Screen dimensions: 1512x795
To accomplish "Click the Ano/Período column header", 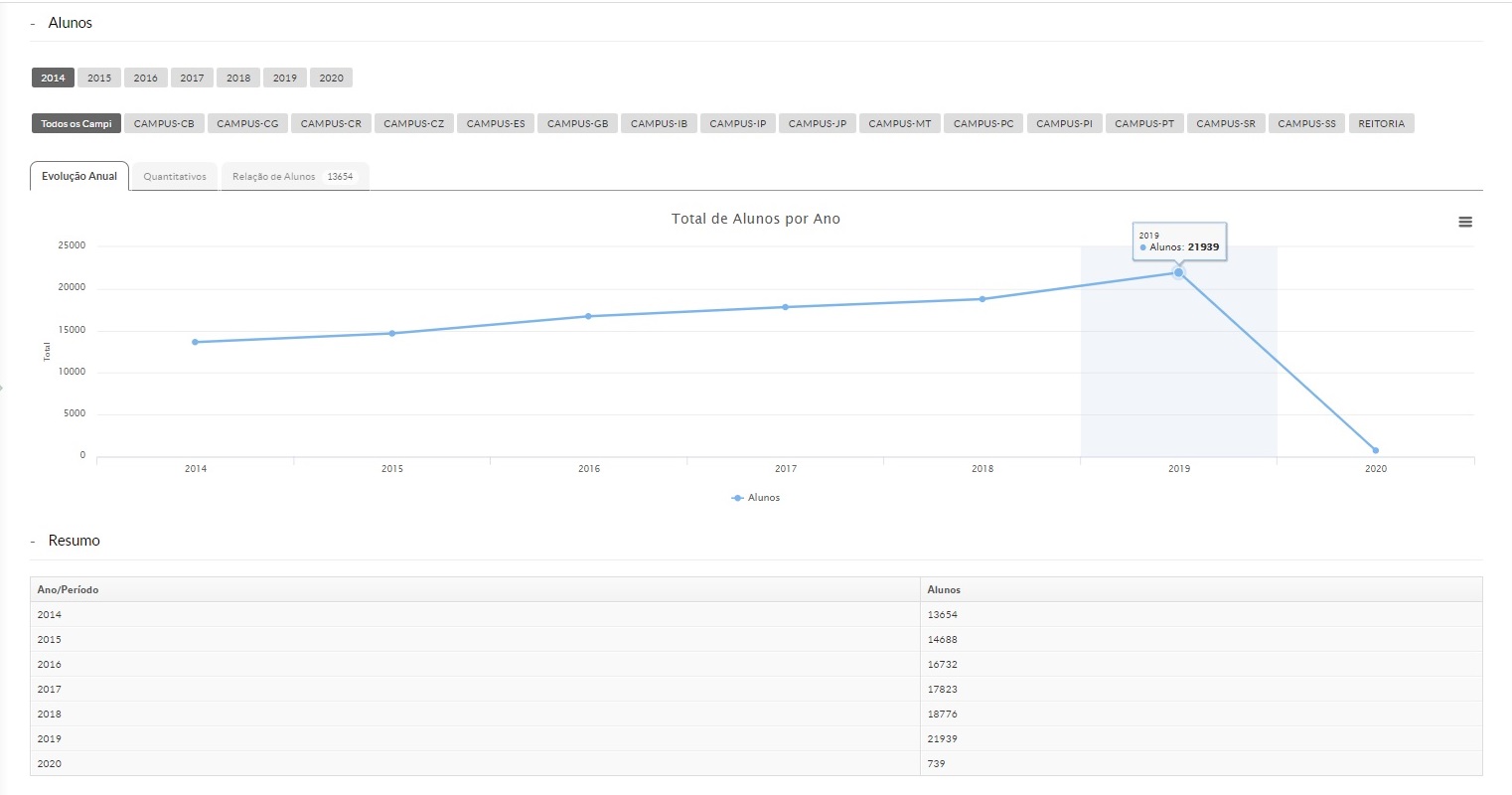I will click(68, 590).
